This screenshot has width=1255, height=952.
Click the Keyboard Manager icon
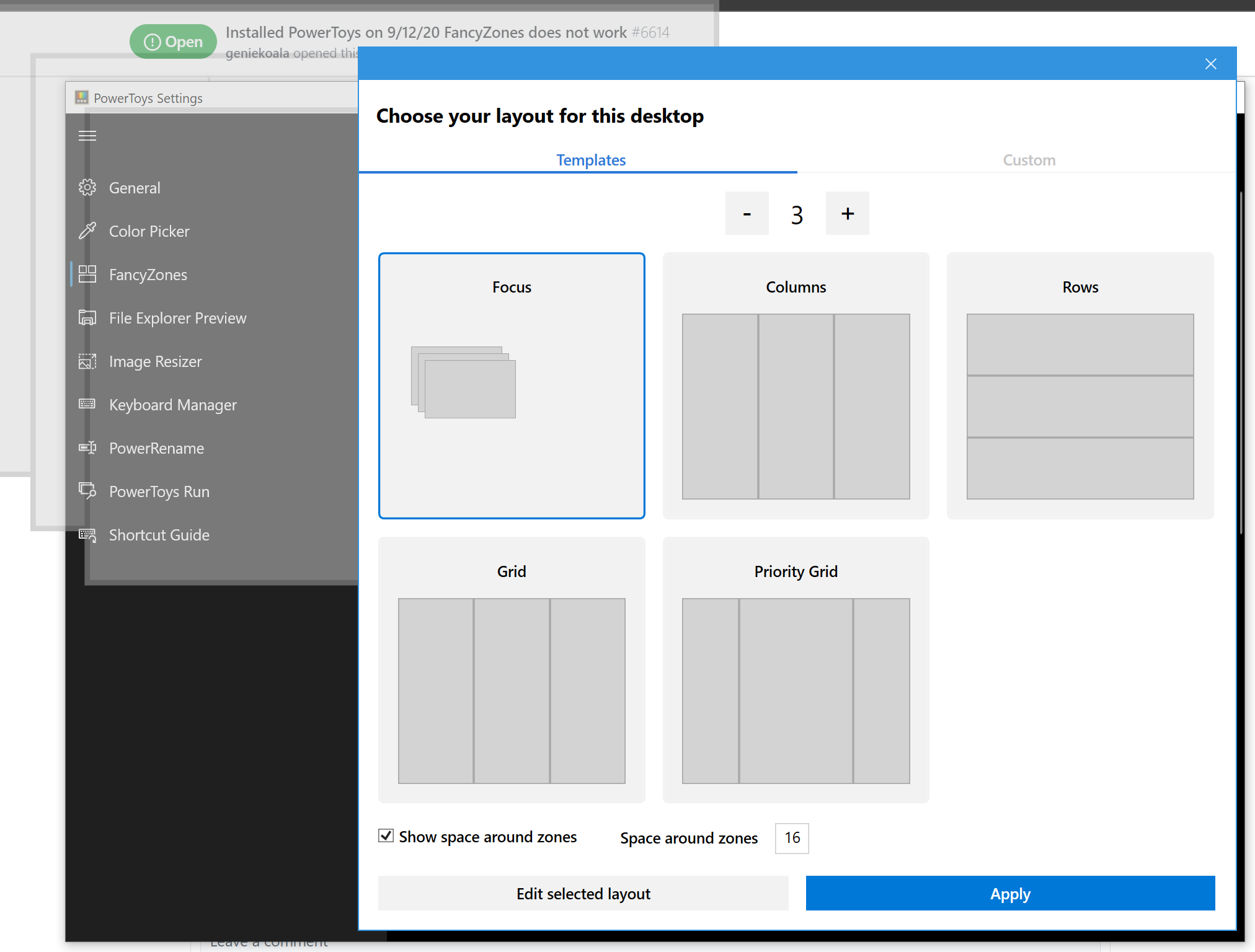coord(87,404)
